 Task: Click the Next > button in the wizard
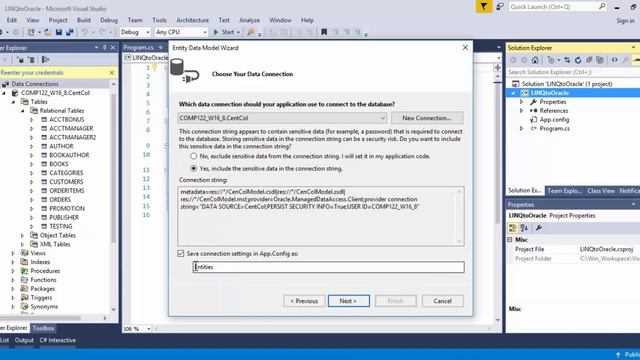349,301
